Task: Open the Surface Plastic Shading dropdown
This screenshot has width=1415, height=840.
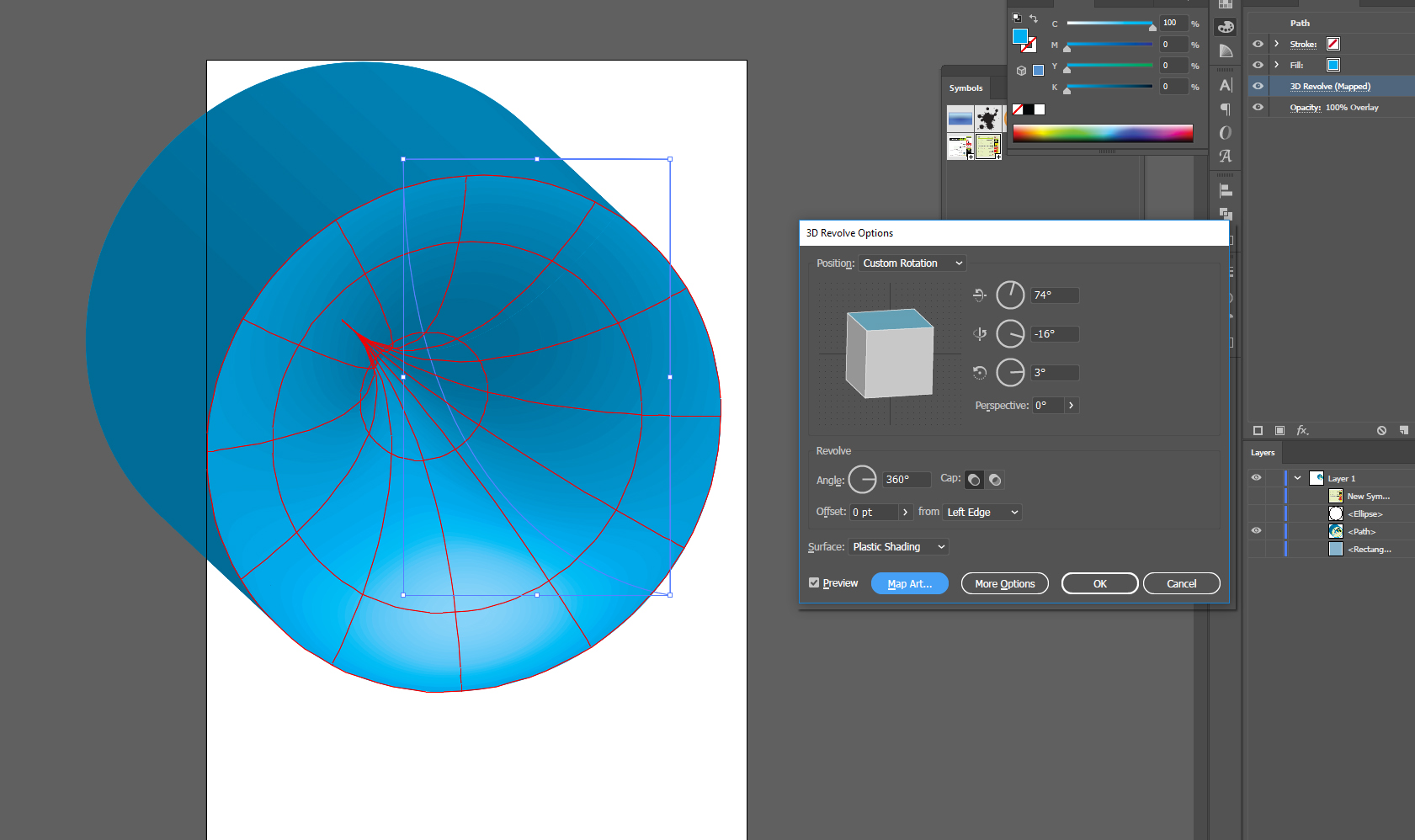Action: tap(898, 547)
